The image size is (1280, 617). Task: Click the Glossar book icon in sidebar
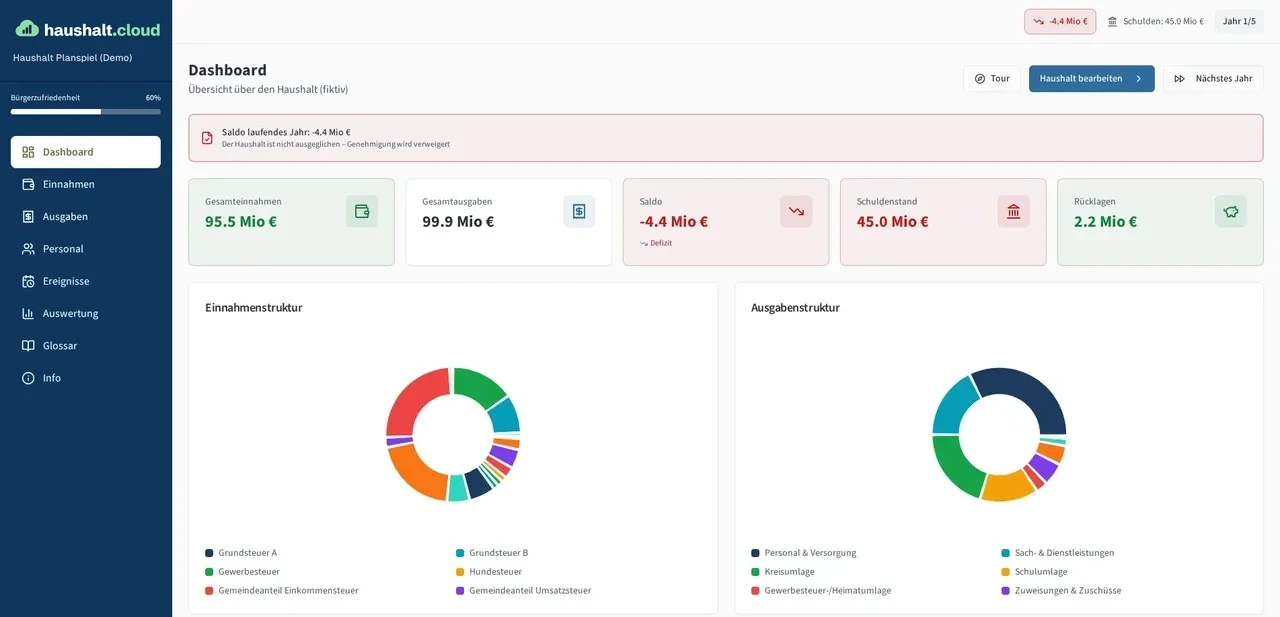click(x=28, y=345)
